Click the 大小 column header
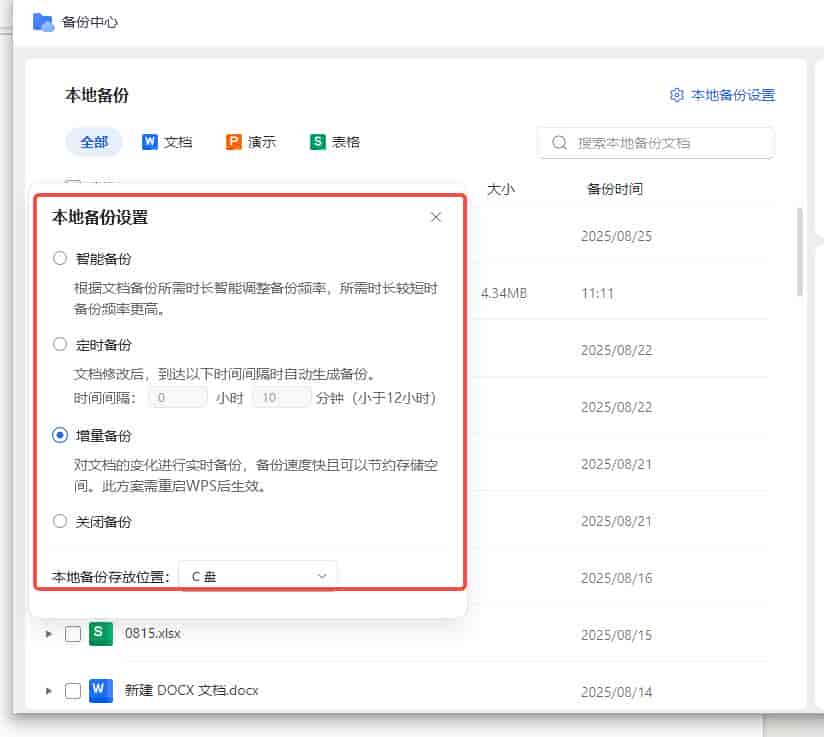Screen dimensions: 824x737 click(501, 189)
